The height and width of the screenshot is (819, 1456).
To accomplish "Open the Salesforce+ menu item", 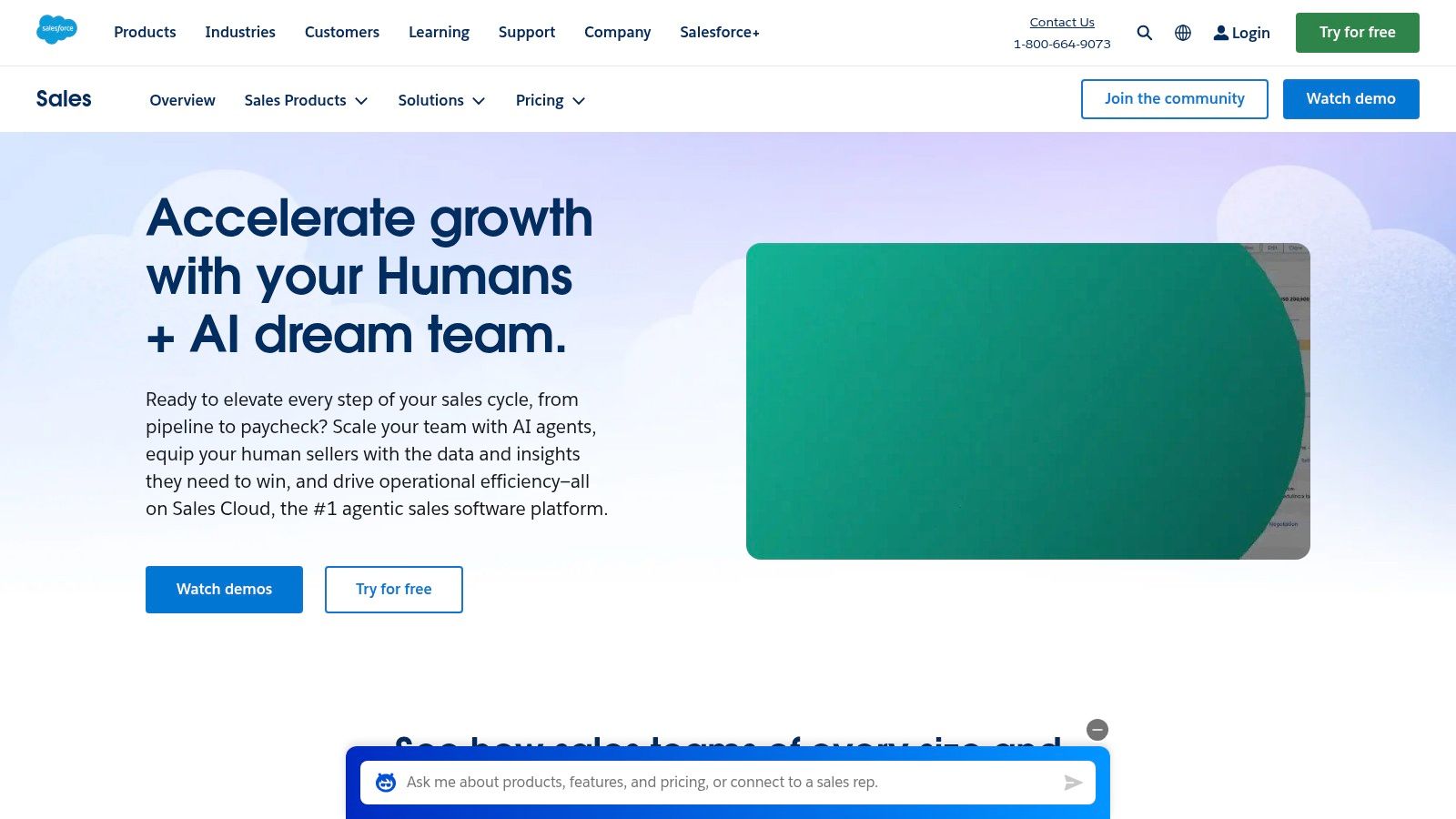I will (720, 32).
